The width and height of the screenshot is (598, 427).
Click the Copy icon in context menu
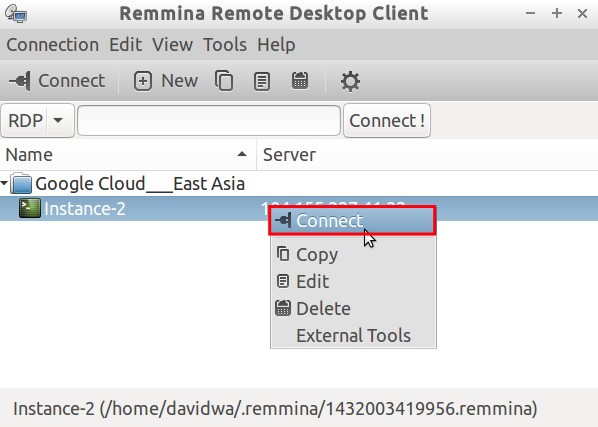point(283,254)
